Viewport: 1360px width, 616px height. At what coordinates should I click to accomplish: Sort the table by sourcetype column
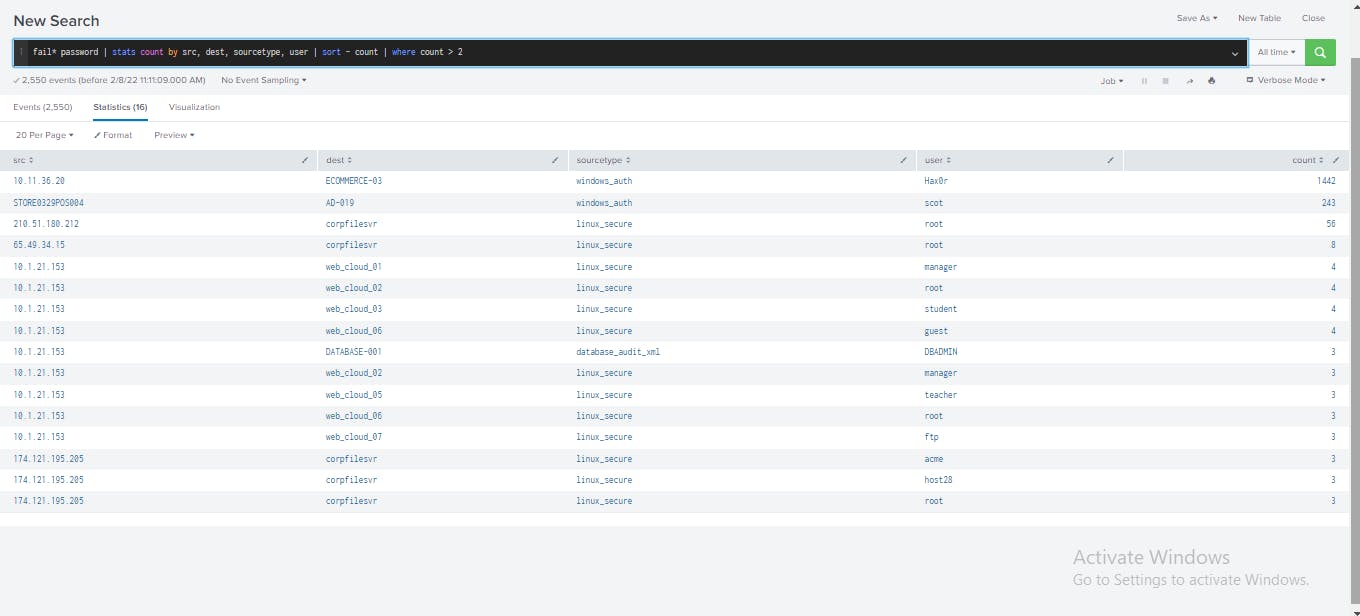pos(603,160)
